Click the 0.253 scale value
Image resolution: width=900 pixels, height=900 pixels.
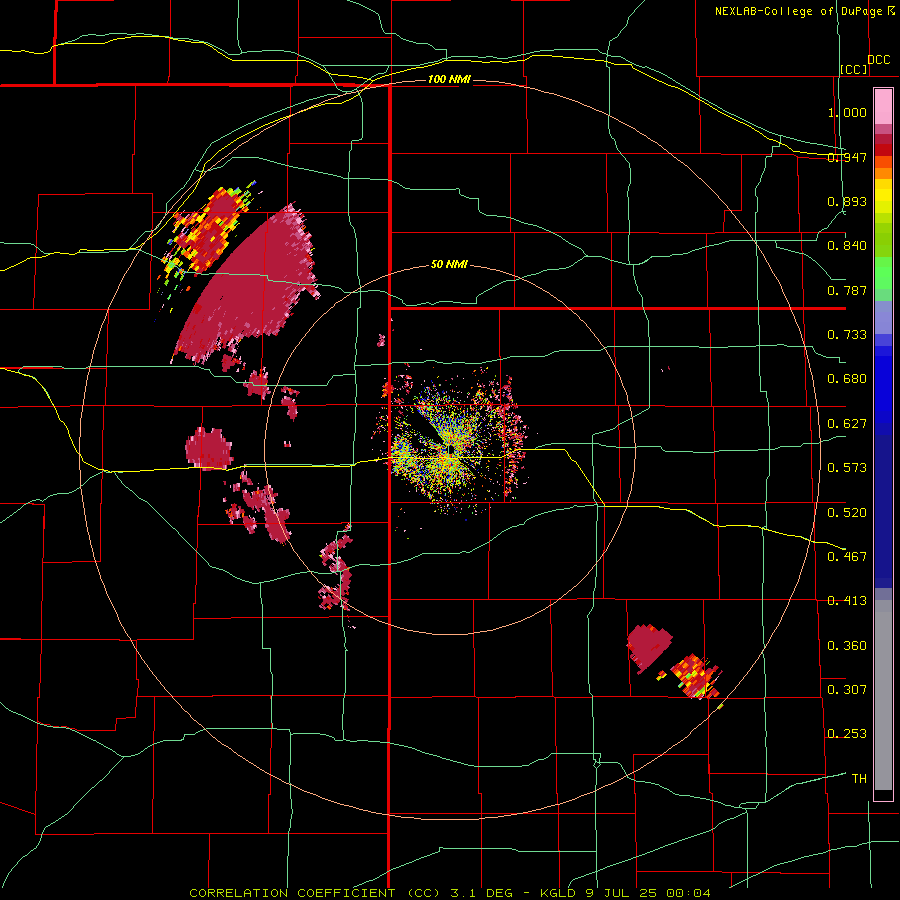(847, 734)
